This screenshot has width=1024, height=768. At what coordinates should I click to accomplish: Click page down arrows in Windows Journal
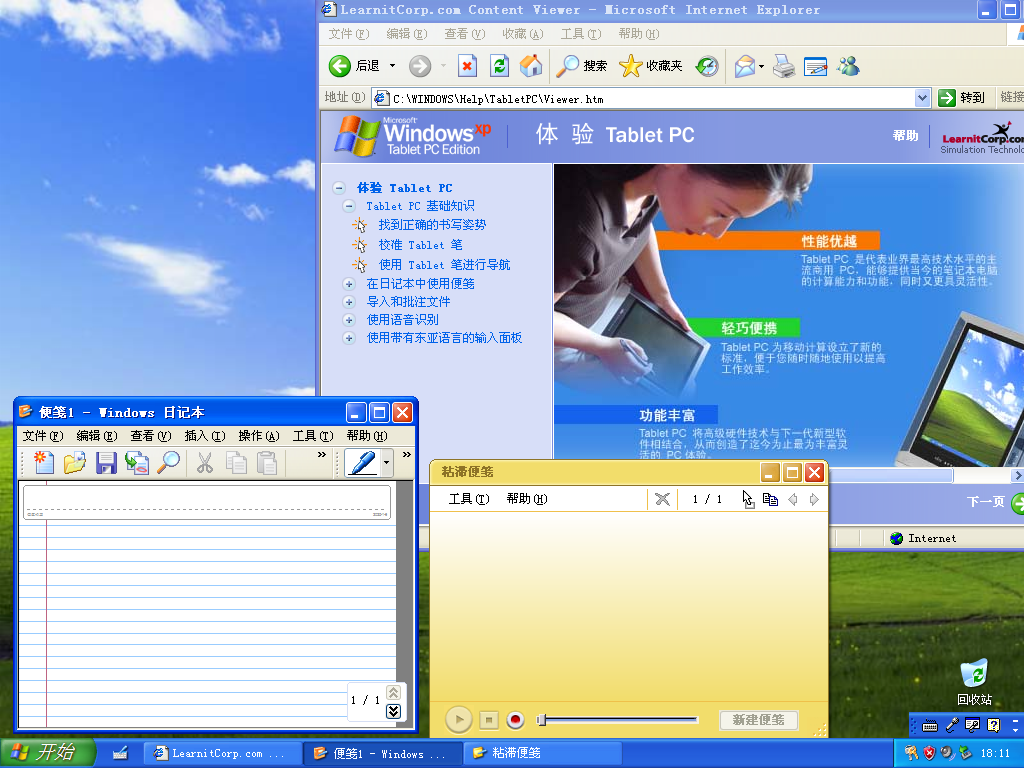(393, 711)
